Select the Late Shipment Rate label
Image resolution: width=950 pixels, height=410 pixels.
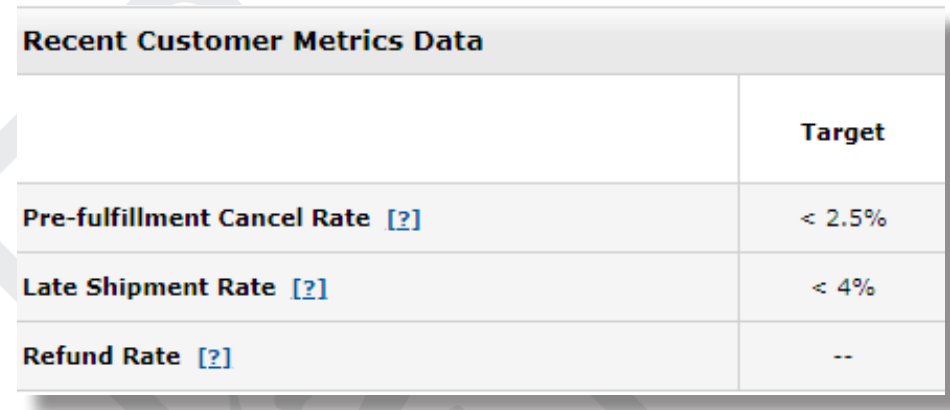[x=149, y=287]
